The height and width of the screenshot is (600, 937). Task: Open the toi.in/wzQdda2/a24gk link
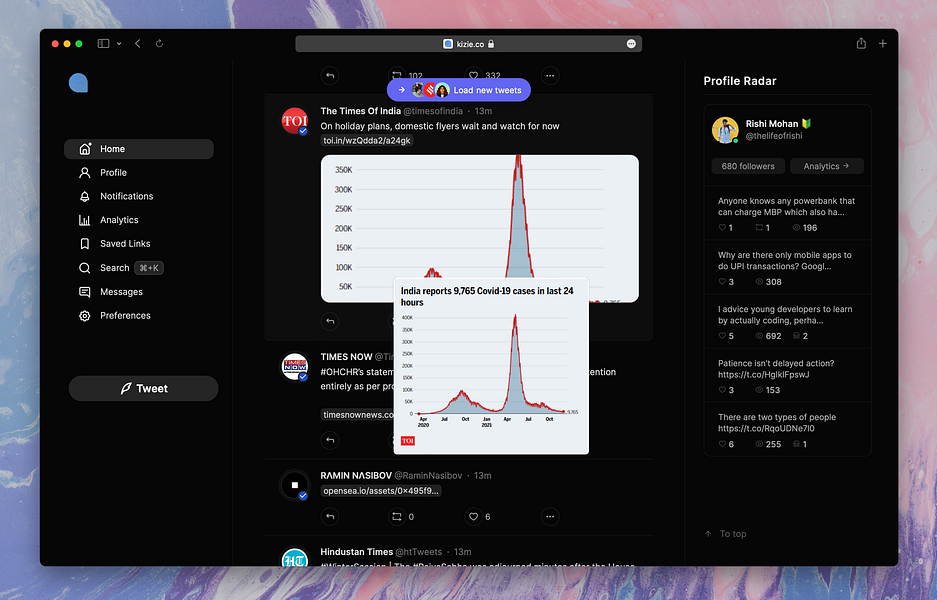(x=367, y=140)
